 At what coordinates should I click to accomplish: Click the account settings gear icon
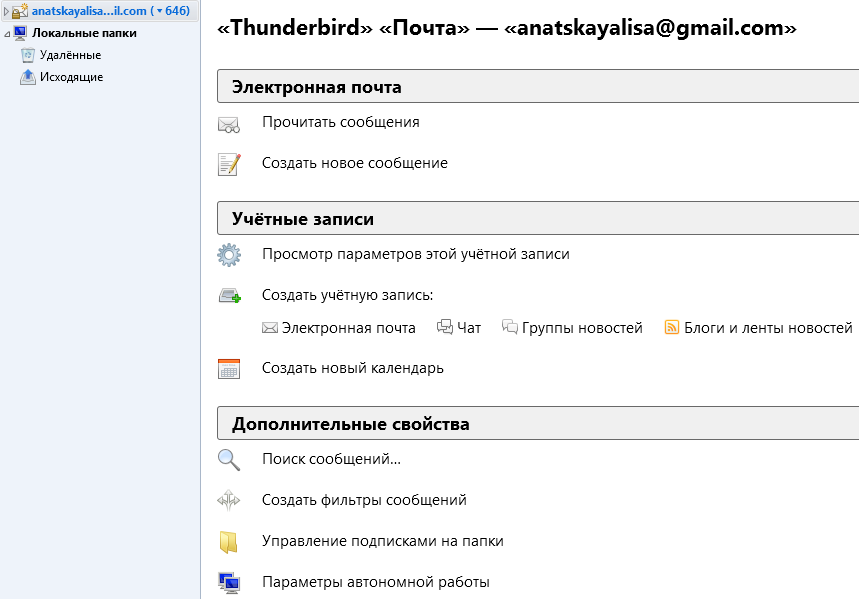pos(228,255)
